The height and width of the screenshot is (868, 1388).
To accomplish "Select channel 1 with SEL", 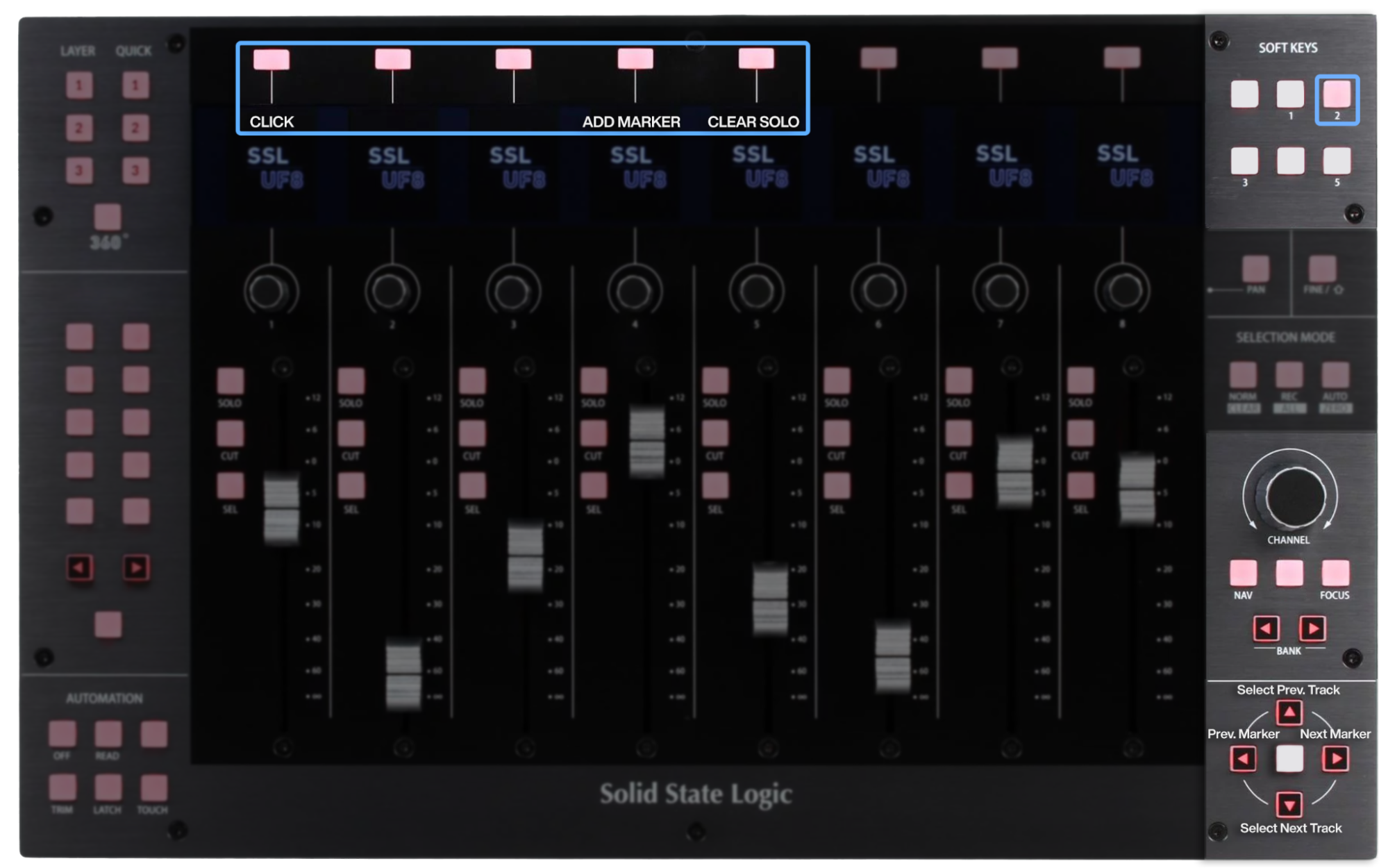I will pos(231,486).
